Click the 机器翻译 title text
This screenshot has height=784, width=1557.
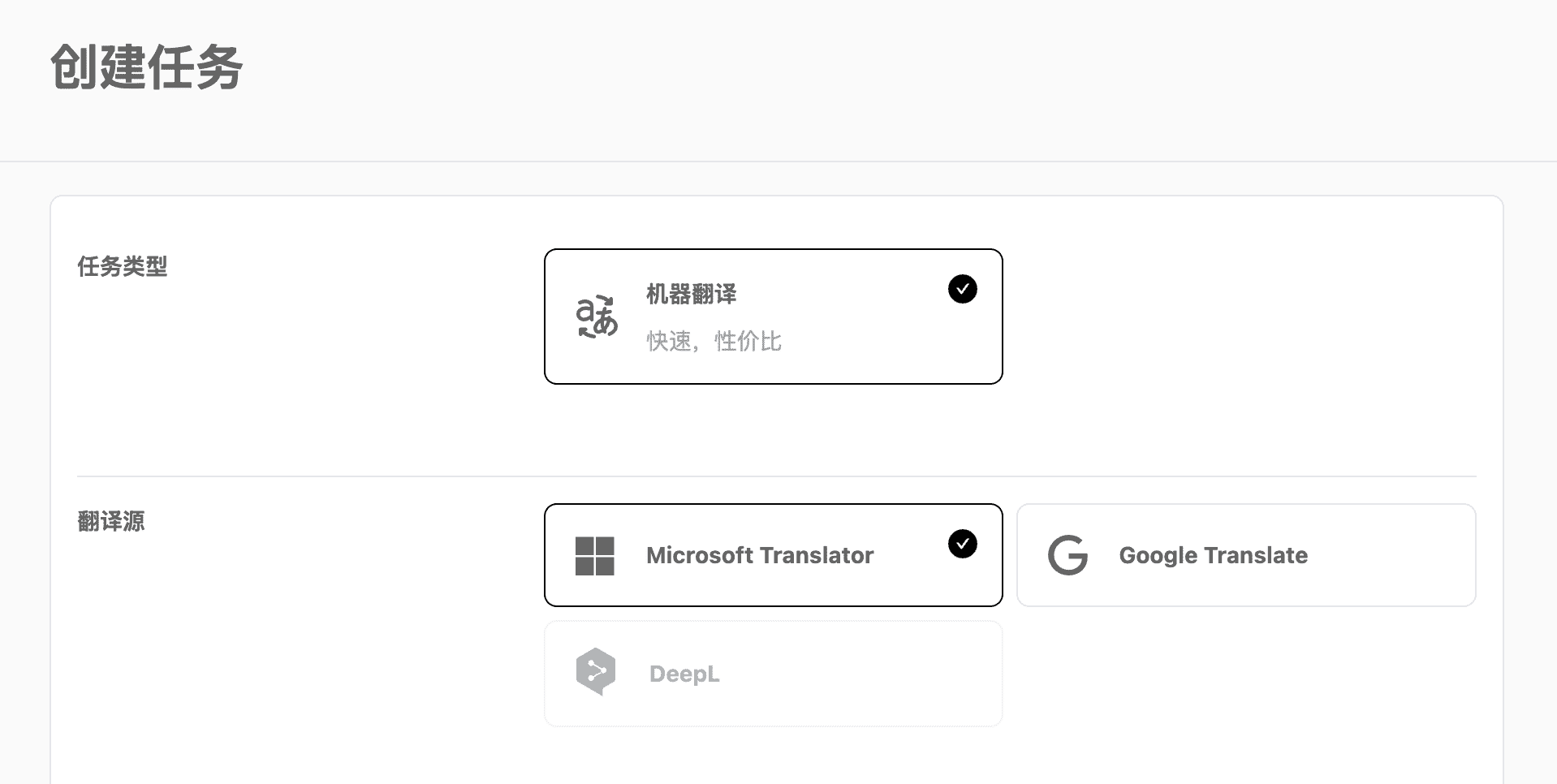click(691, 294)
